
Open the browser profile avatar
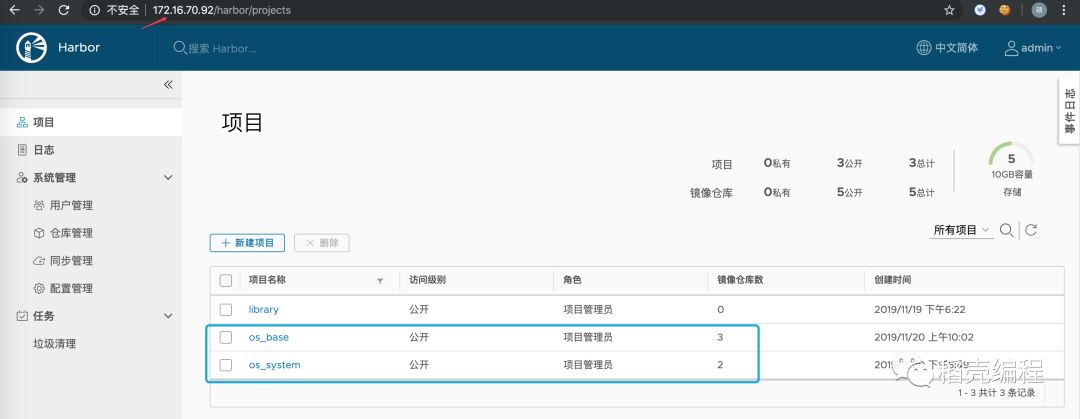(1040, 10)
